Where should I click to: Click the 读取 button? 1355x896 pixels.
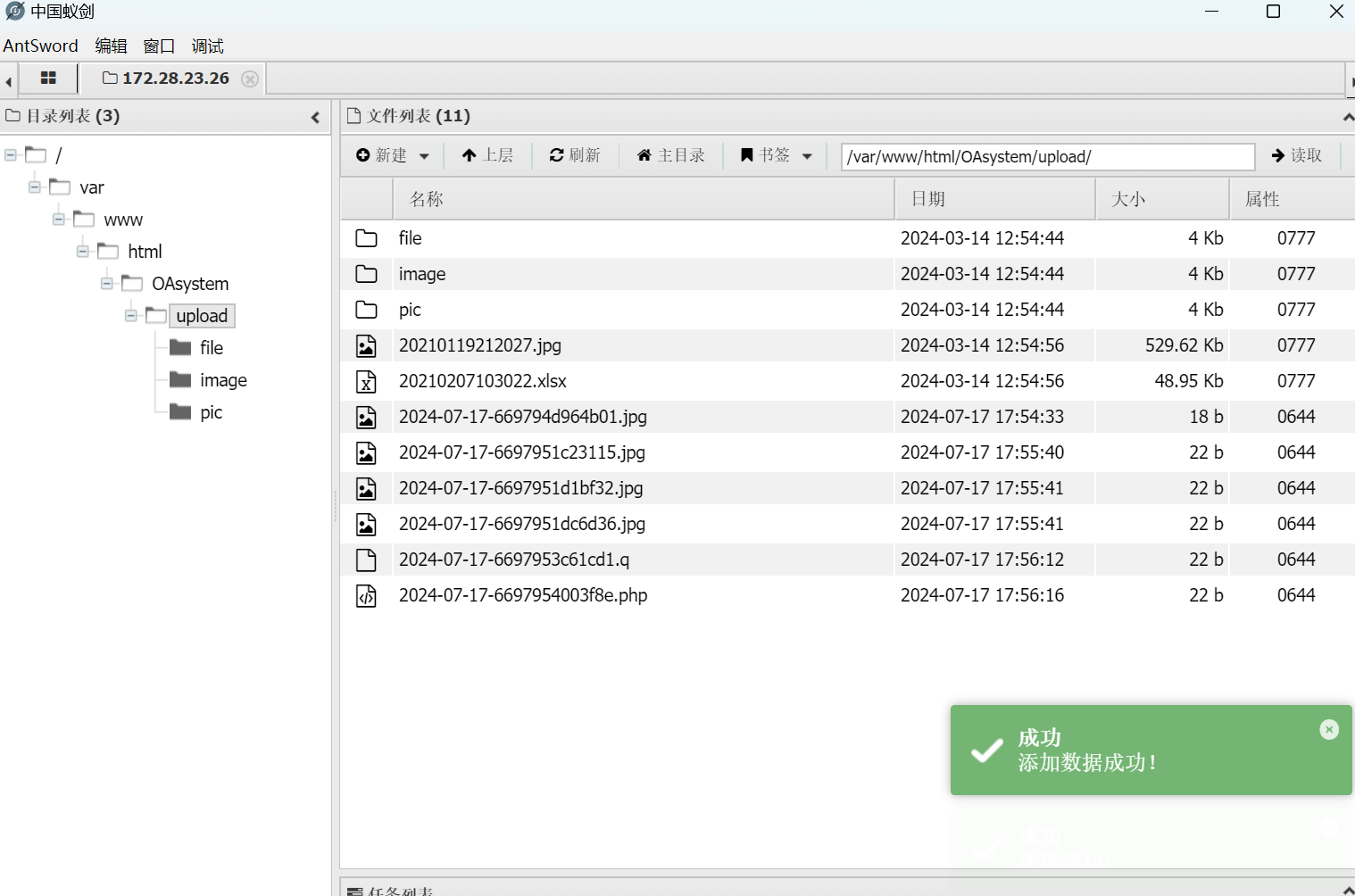click(x=1296, y=155)
